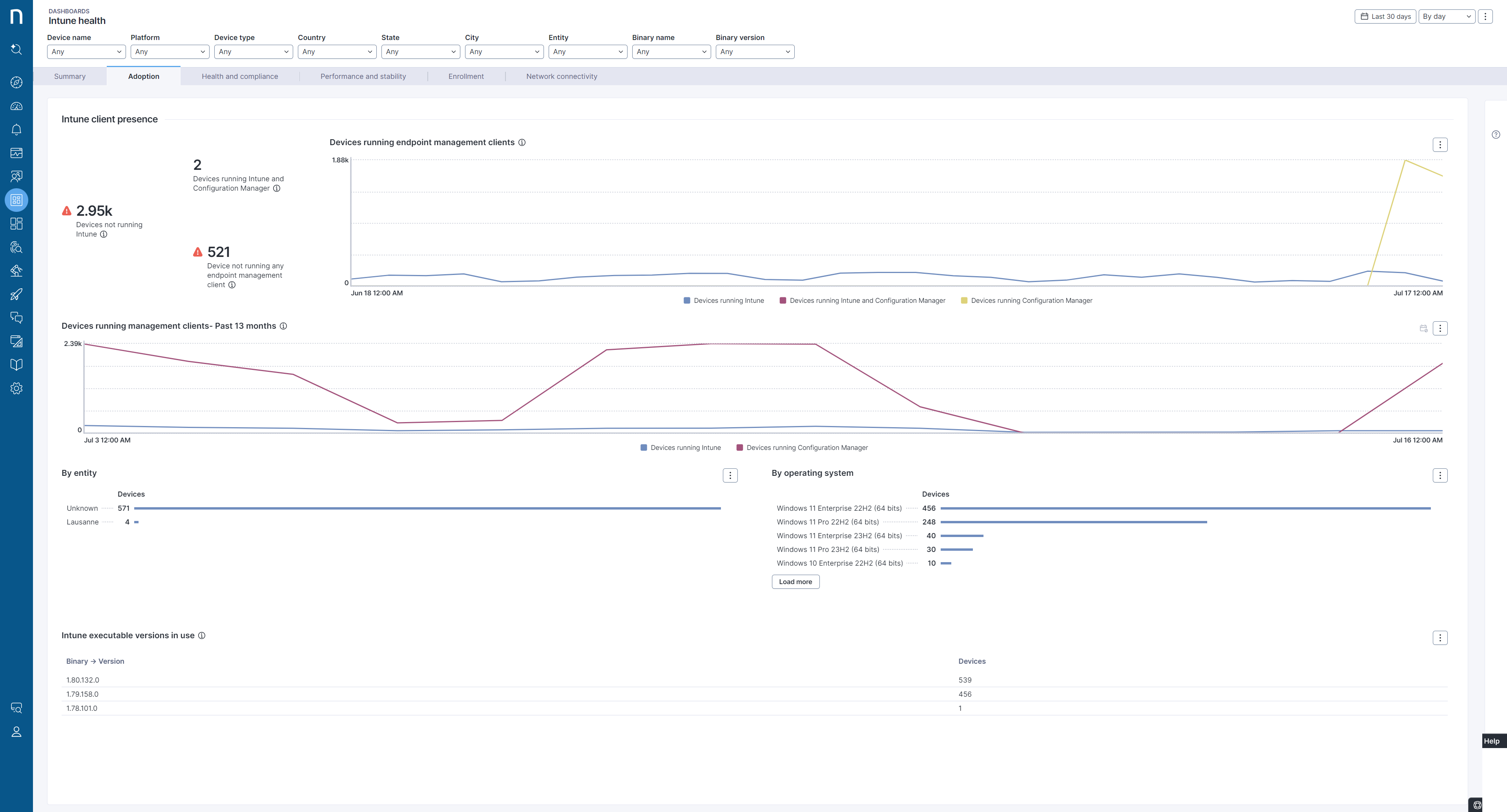Click the Last 30 days timeframe button

coord(1385,16)
